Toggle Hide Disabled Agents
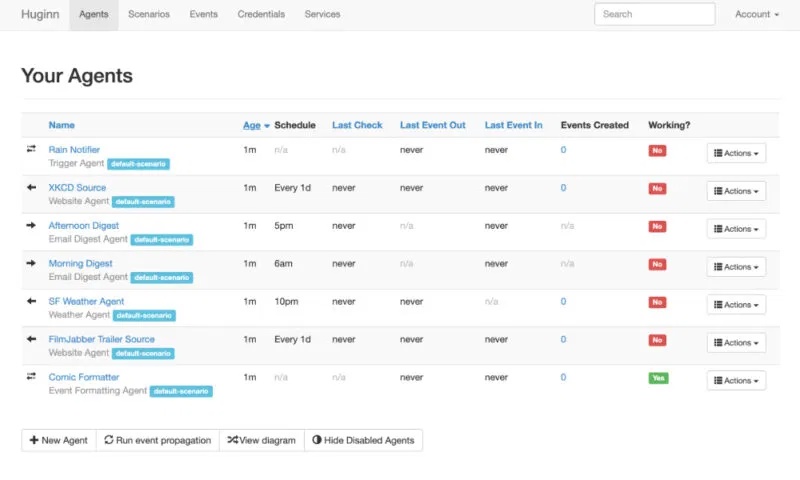Image resolution: width=800 pixels, height=480 pixels. (x=363, y=440)
